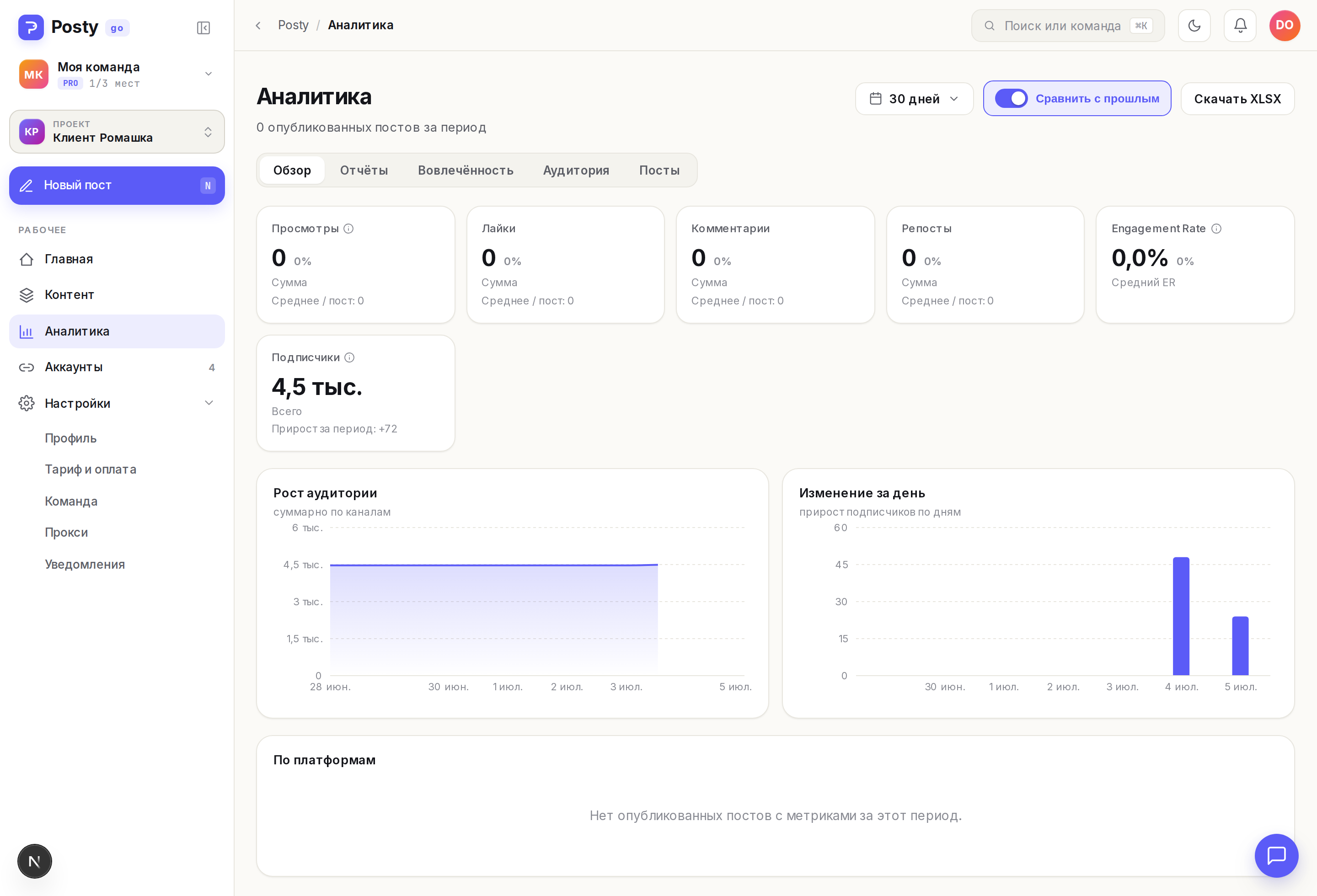1317x896 pixels.
Task: Collapse the Настройки submenu chevron
Action: (x=209, y=403)
